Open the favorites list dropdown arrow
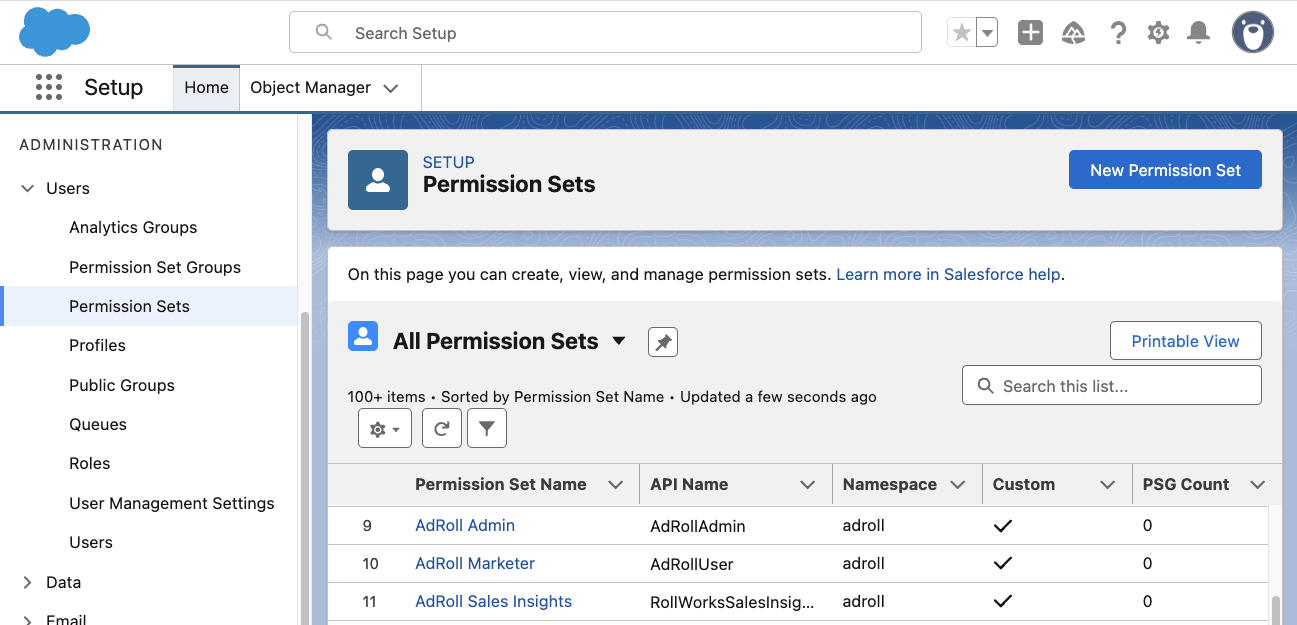The height and width of the screenshot is (625, 1297). 987,33
